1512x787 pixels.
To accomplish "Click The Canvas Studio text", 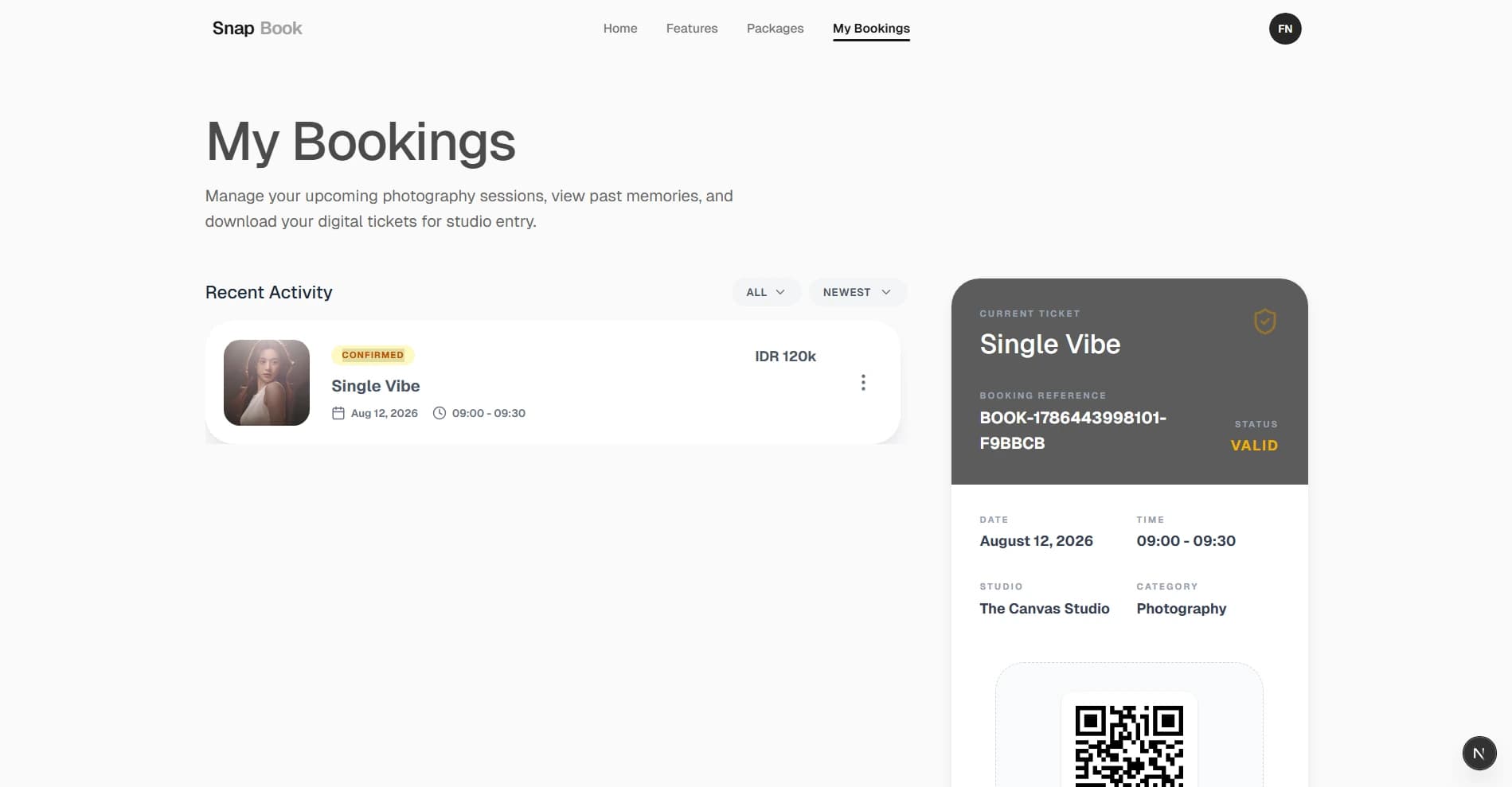I will click(1045, 609).
